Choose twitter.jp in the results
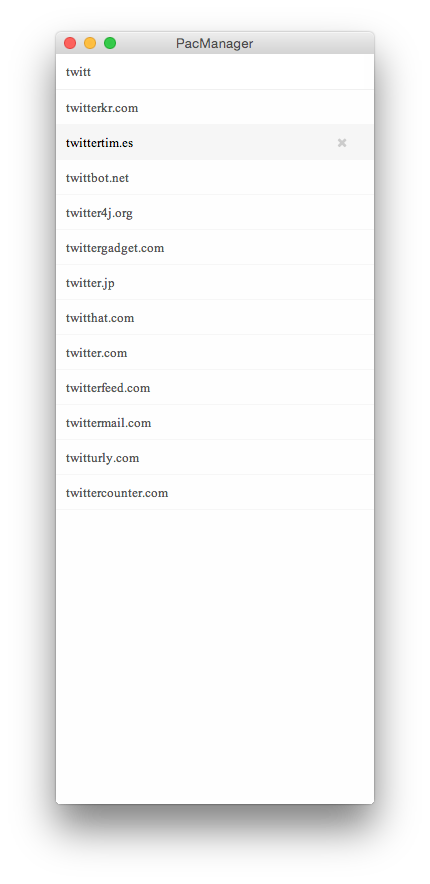The width and height of the screenshot is (430, 884). [x=215, y=282]
